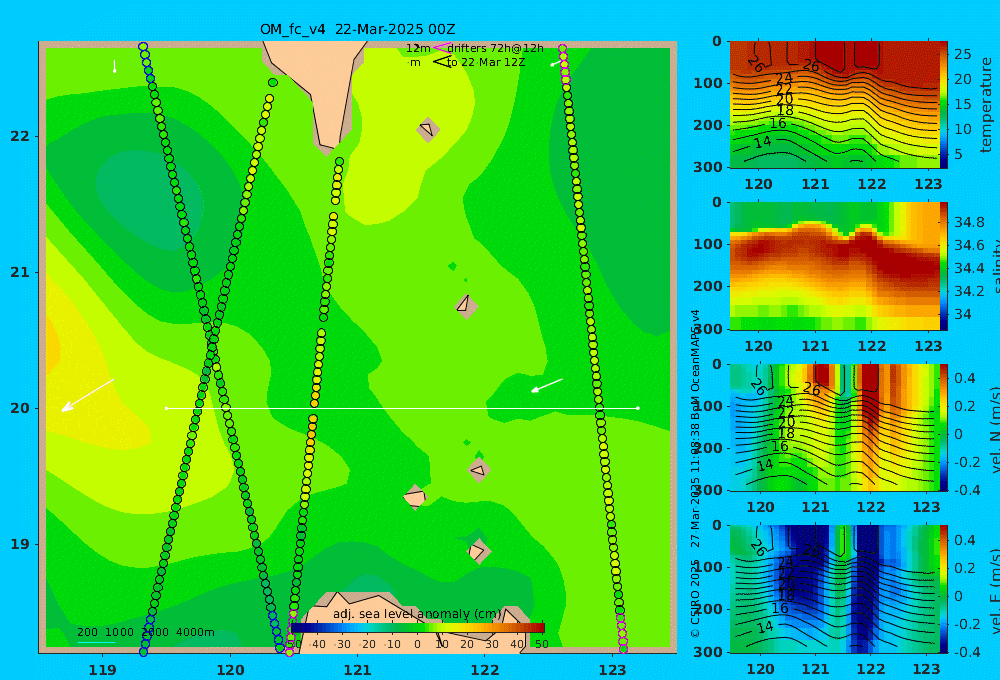The height and width of the screenshot is (680, 1000).
Task: Open the salinity section panel
Action: pyautogui.click(x=835, y=266)
